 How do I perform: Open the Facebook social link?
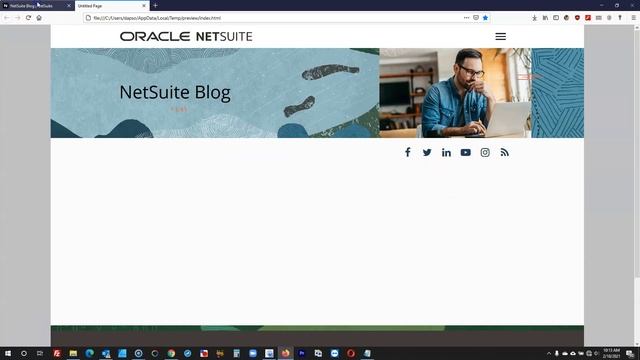(407, 152)
